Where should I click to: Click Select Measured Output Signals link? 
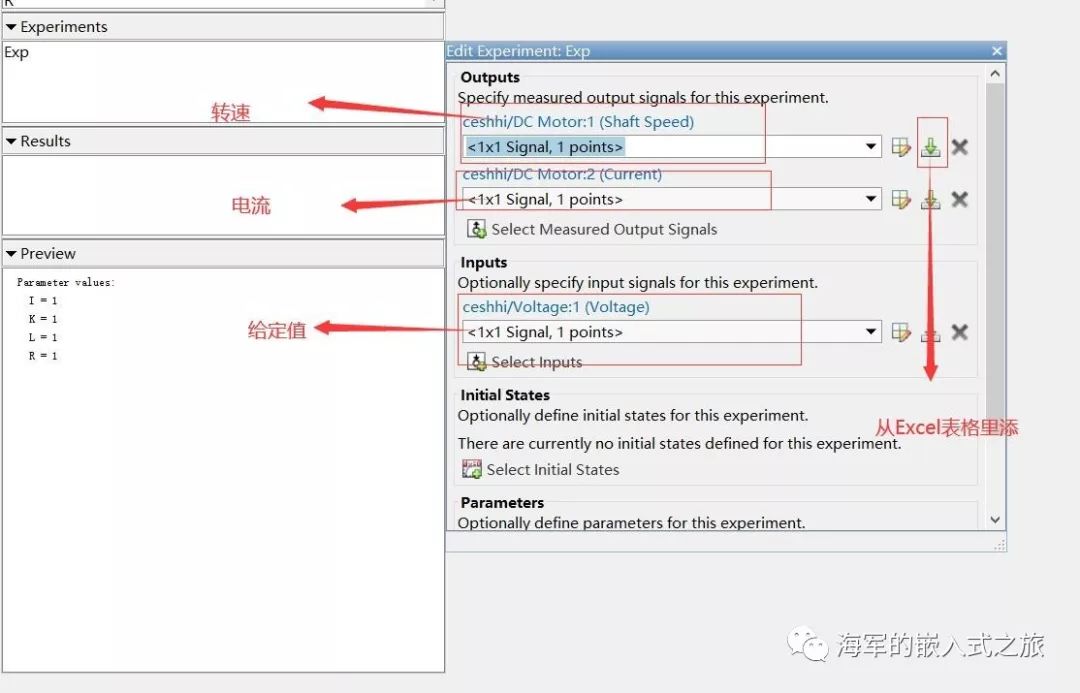tap(604, 229)
